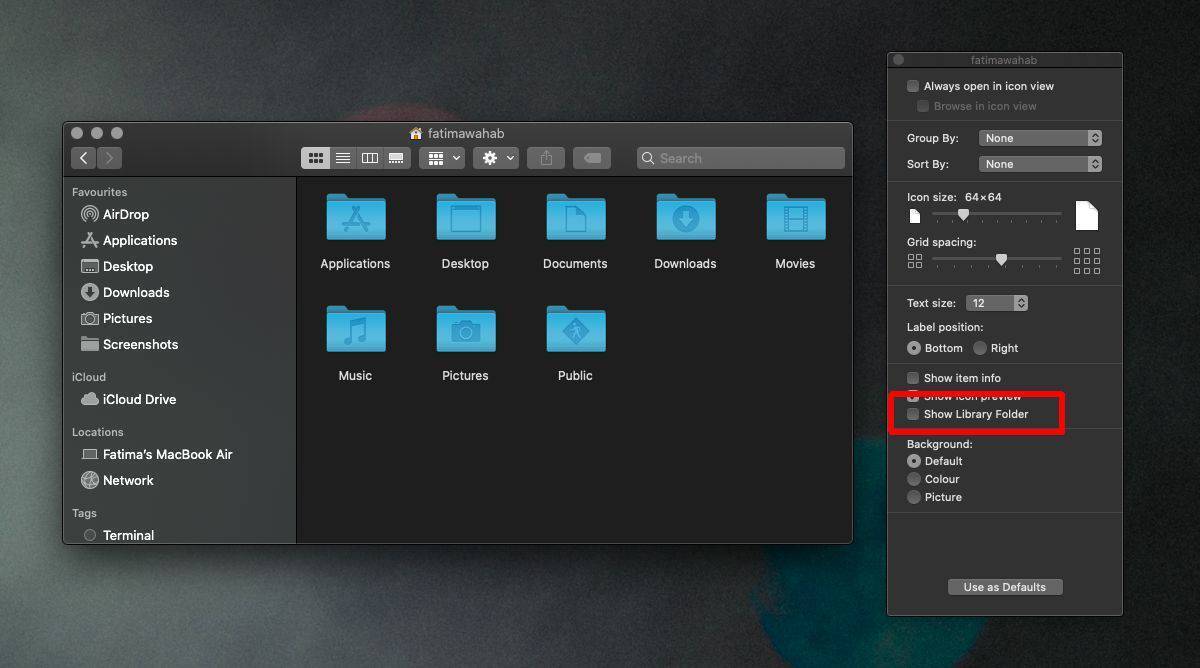The height and width of the screenshot is (668, 1200).
Task: Check Always open in icon view
Action: (x=911, y=86)
